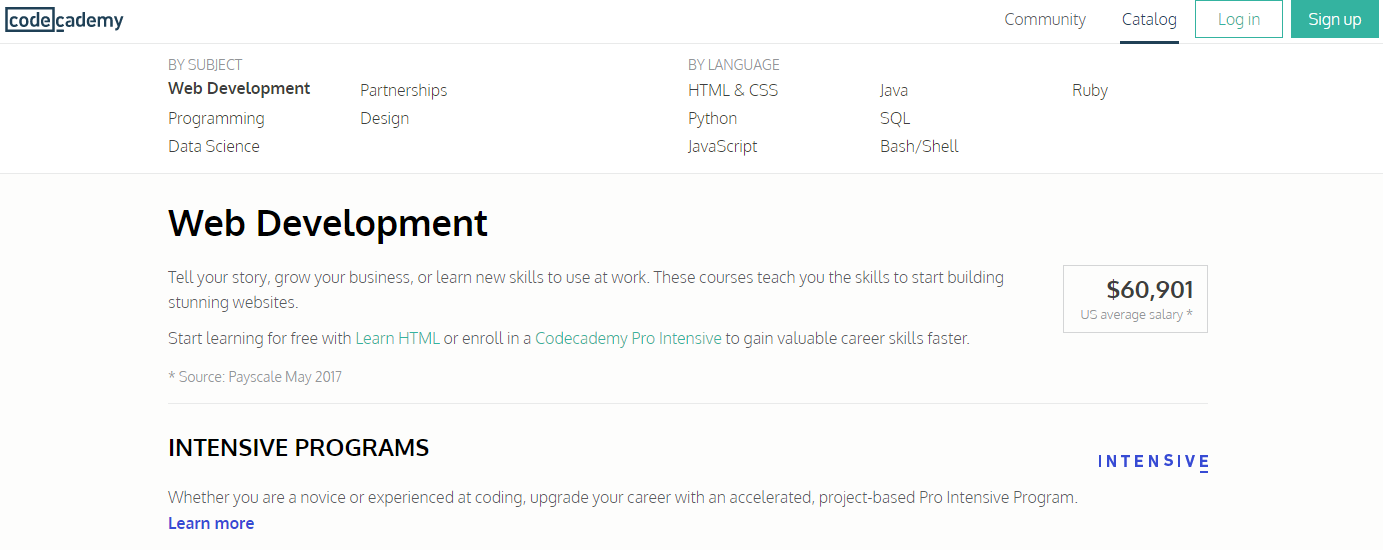Image resolution: width=1383 pixels, height=550 pixels.
Task: Click the INTENSIVE badge logo
Action: click(1153, 462)
